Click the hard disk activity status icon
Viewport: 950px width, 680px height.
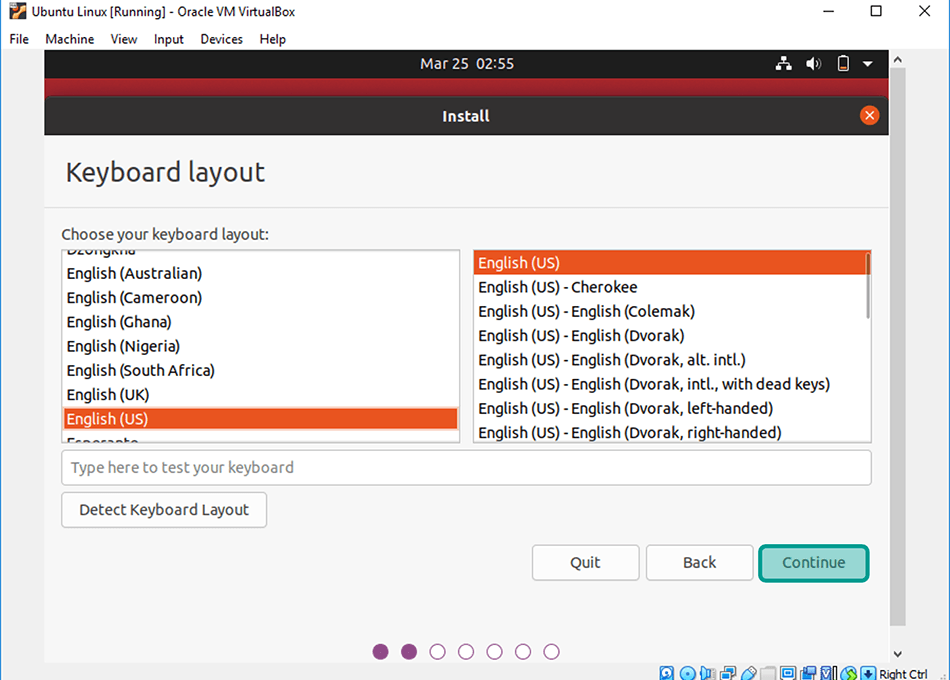tap(666, 673)
